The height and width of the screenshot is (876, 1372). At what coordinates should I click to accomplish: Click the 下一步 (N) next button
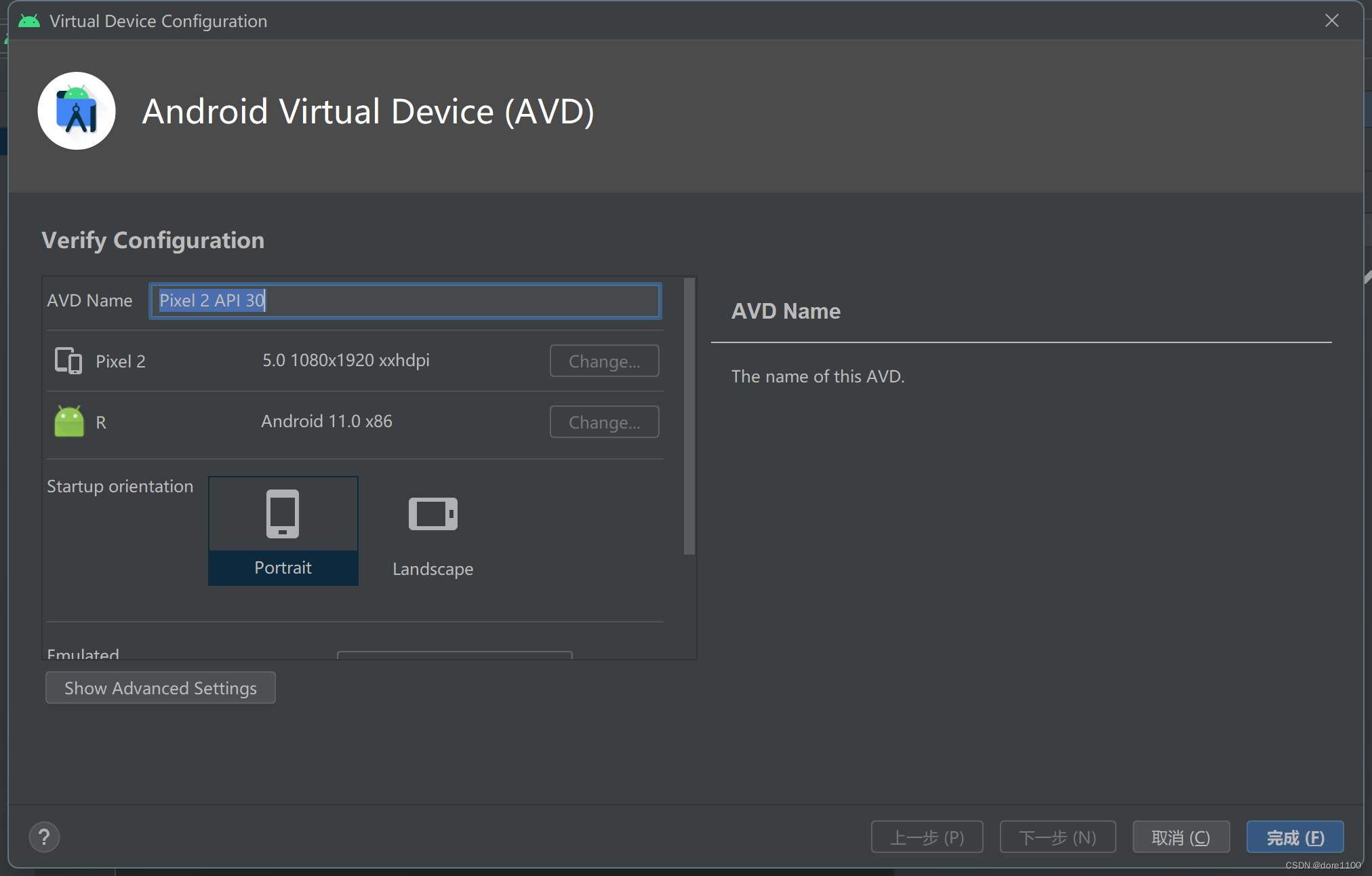[1057, 837]
